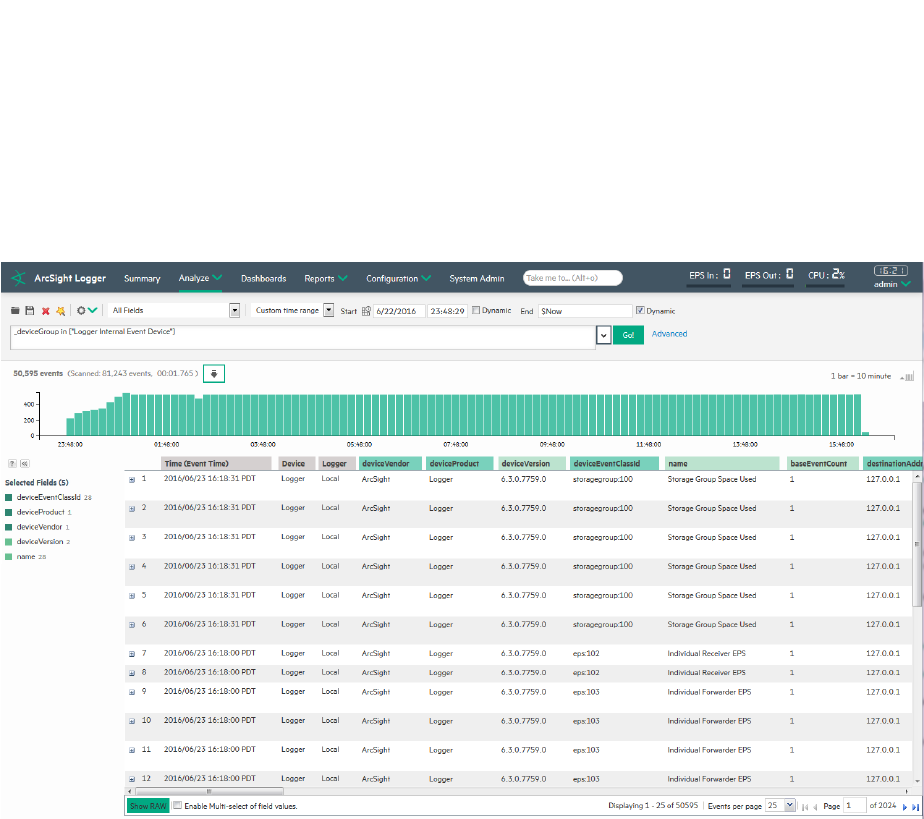Click the name column header
Viewport: 924px width, 819px height.
721,464
